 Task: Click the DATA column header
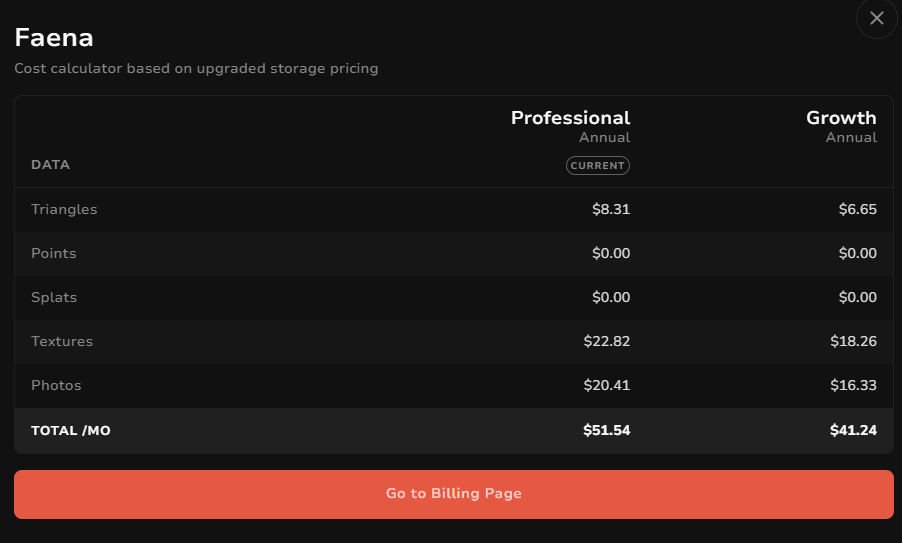click(51, 165)
